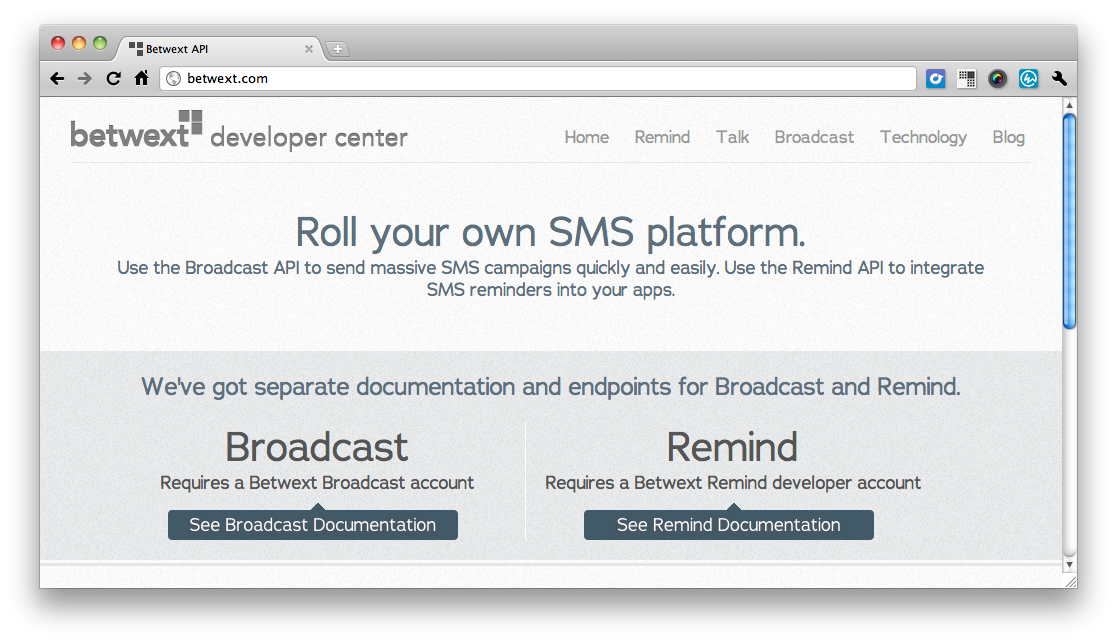Open the Talk navigation link

[x=732, y=137]
